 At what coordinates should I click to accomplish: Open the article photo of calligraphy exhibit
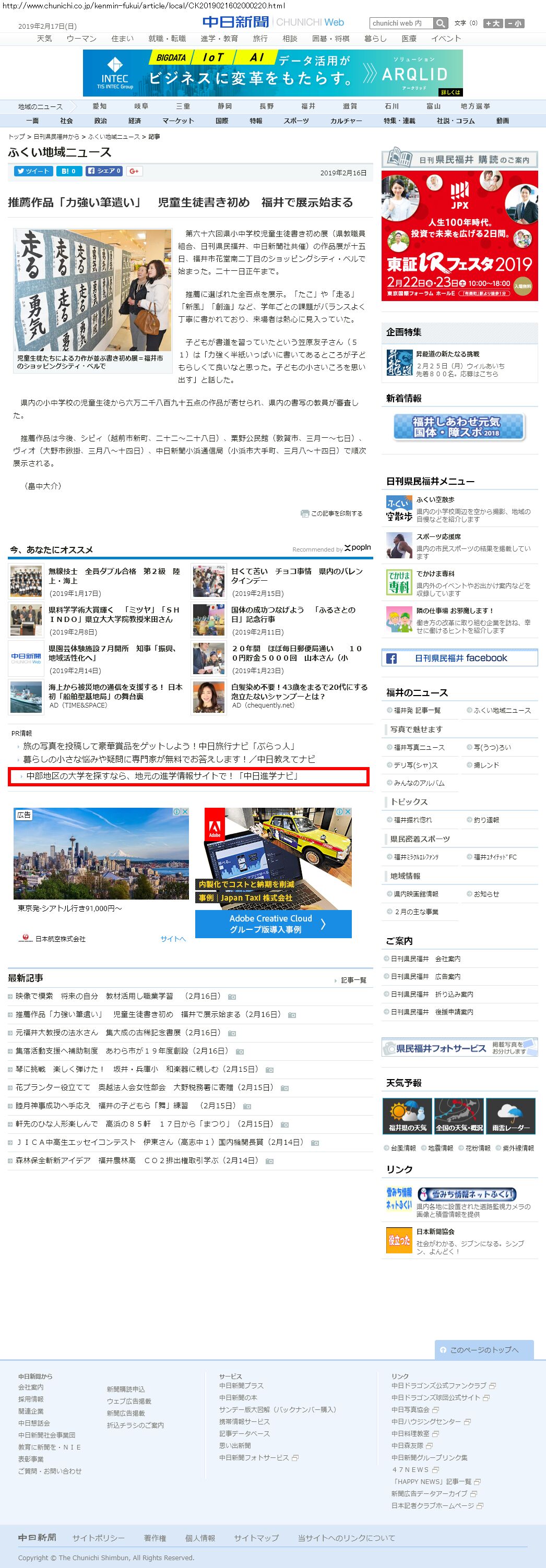(92, 290)
